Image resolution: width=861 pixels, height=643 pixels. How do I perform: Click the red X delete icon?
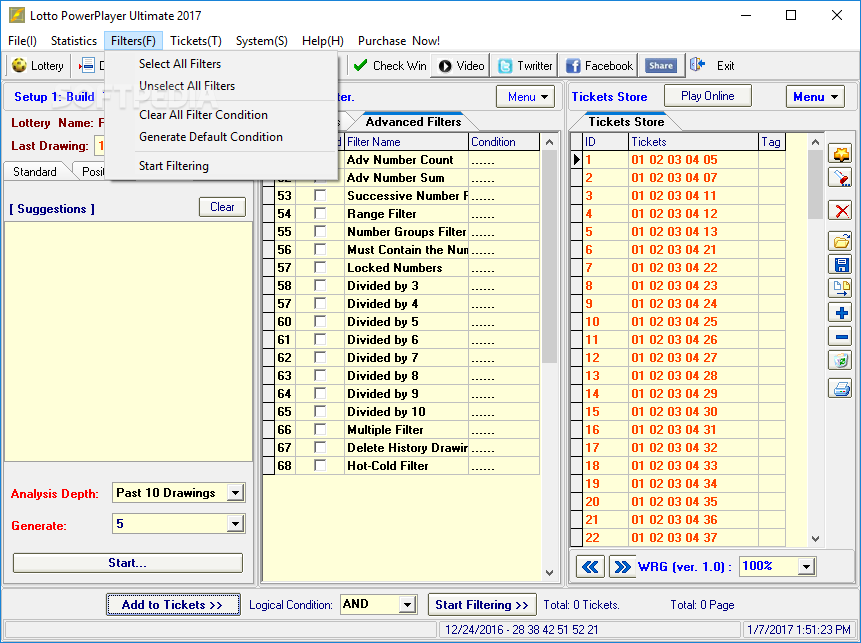(841, 210)
